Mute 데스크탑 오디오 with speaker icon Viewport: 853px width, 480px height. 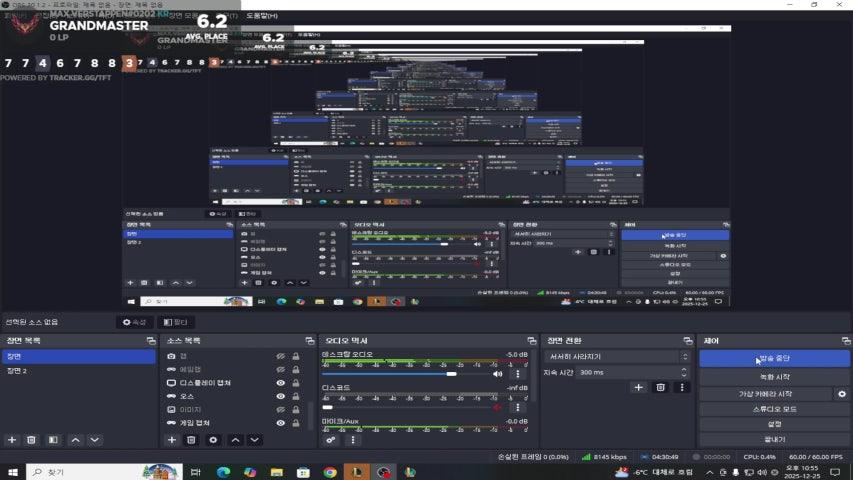coord(497,374)
